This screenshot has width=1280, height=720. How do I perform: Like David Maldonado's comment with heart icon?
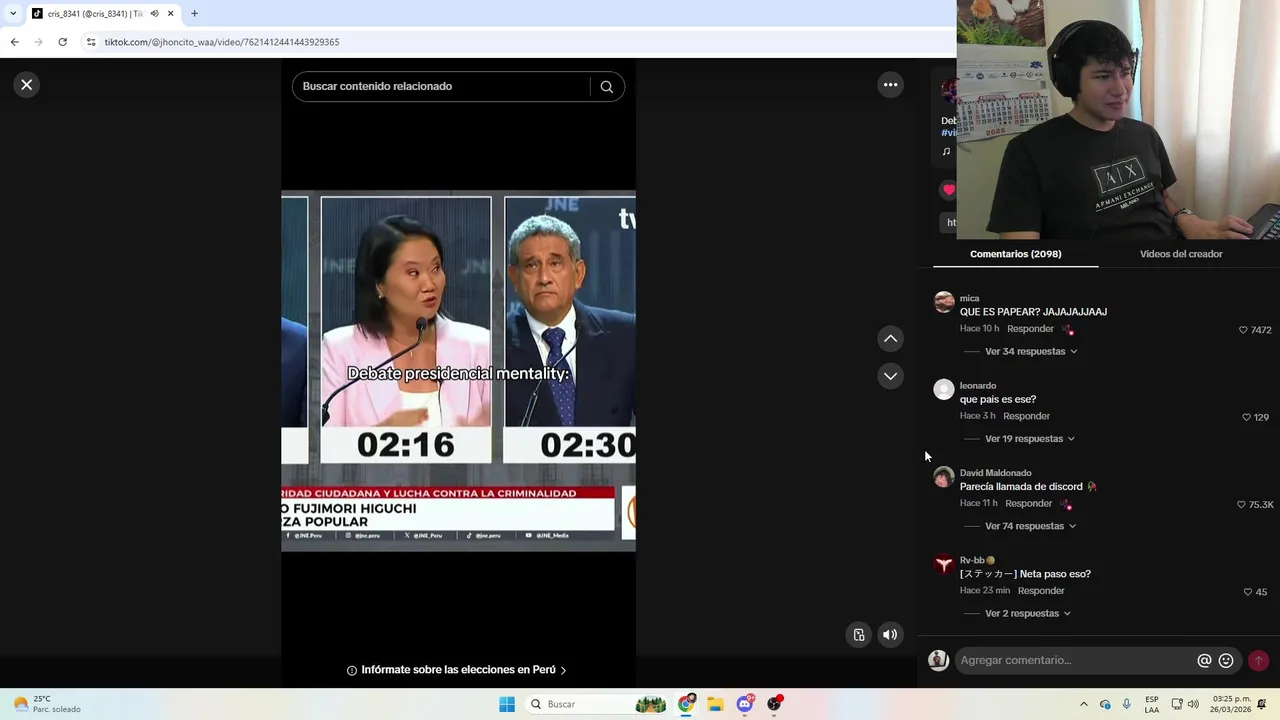(x=1241, y=505)
